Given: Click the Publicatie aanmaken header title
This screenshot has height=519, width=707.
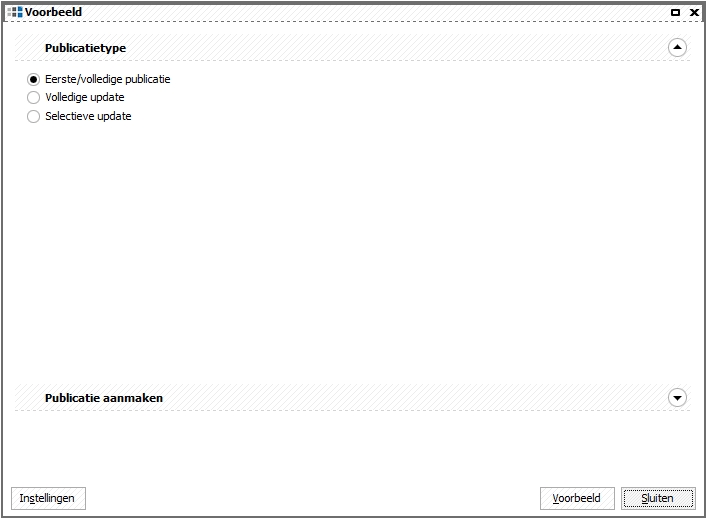Looking at the screenshot, I should [x=104, y=398].
